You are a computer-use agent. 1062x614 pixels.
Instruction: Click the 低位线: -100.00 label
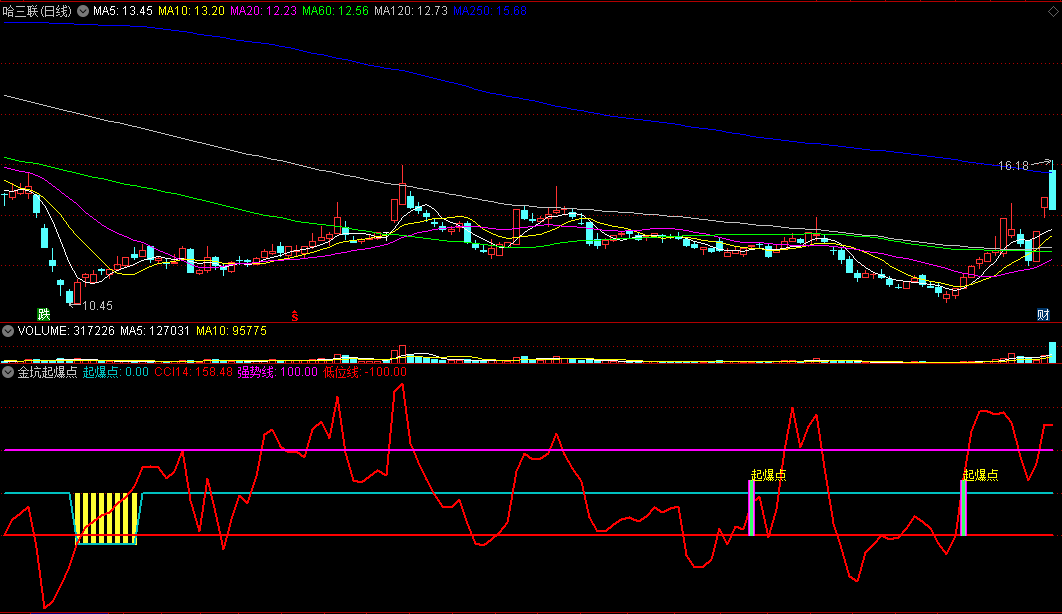coord(365,372)
